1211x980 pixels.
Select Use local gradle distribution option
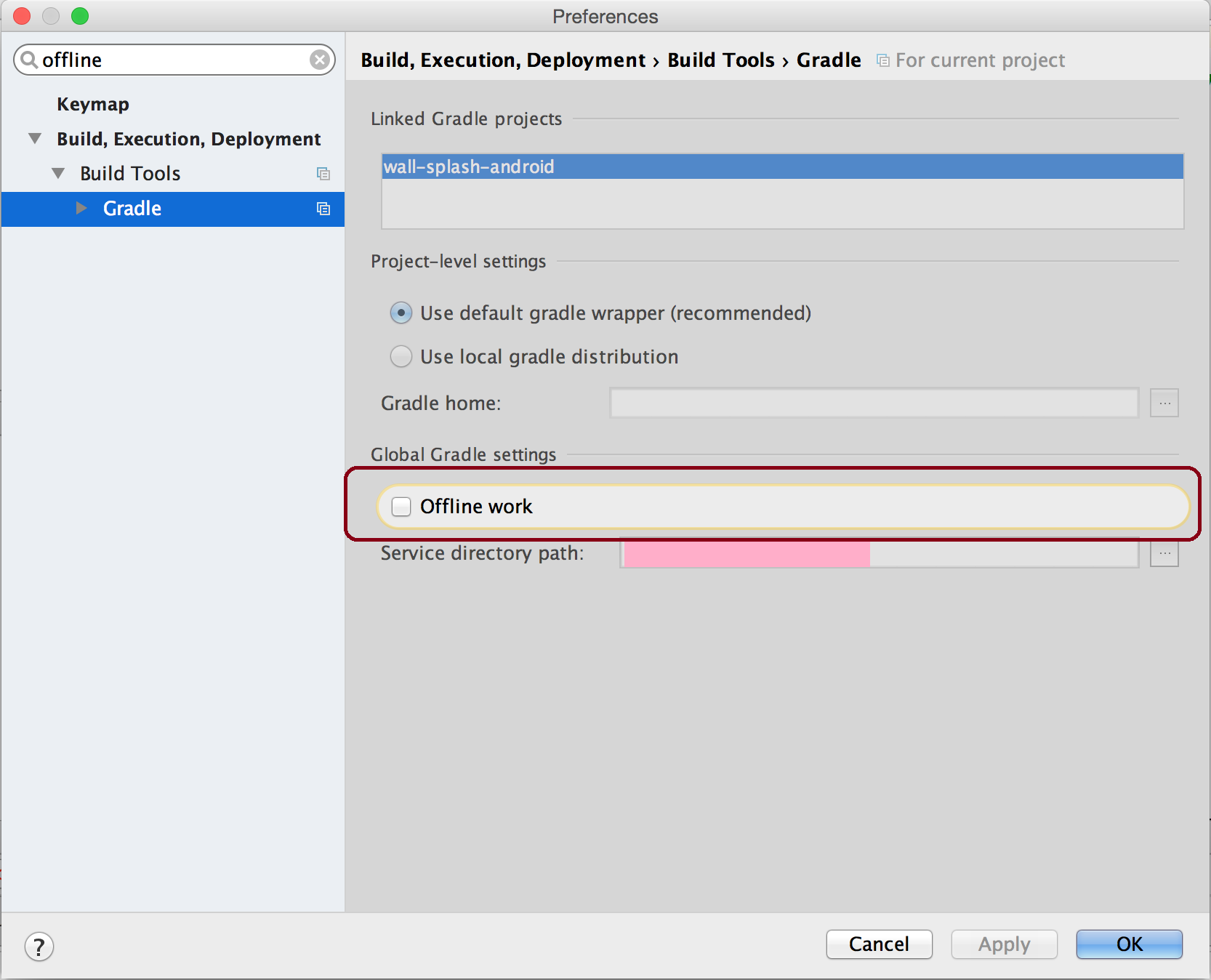401,357
